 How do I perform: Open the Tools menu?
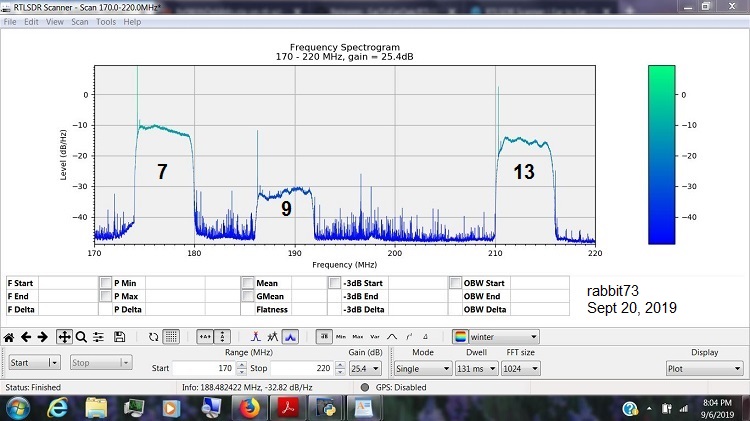[x=106, y=22]
